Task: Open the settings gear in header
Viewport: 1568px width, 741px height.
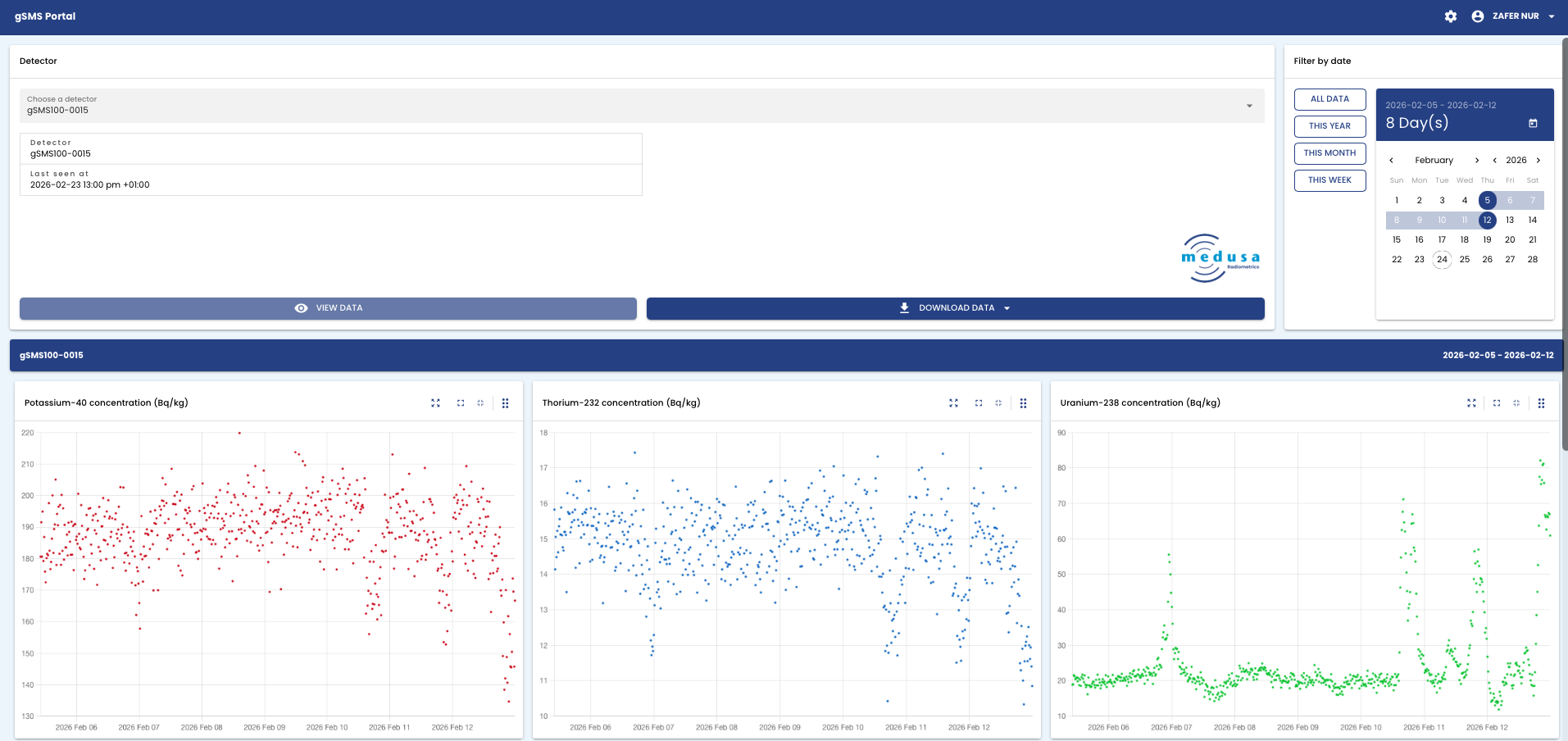Action: [1450, 16]
